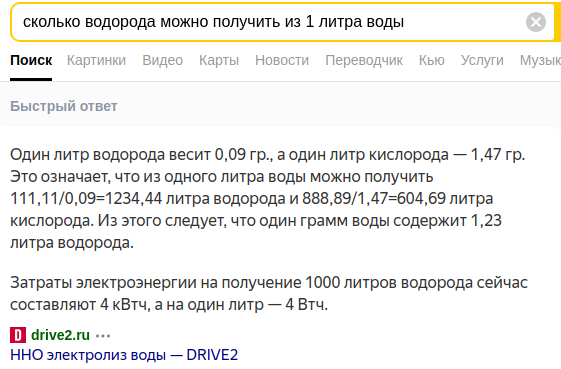
Task: Click the paragraph starting Один литр водорода
Action: [267, 199]
